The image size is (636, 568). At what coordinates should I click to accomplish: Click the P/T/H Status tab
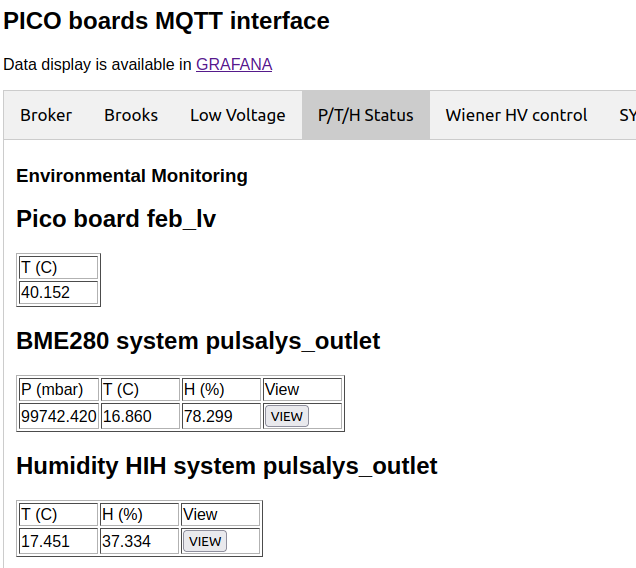(365, 115)
